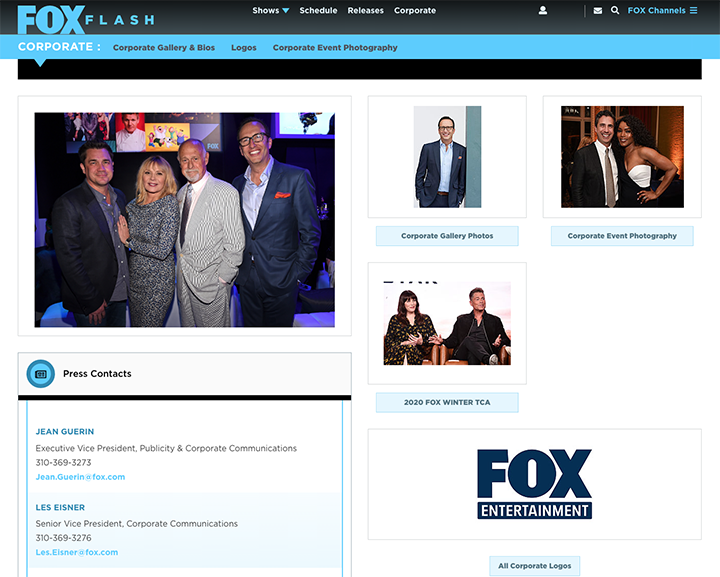Expand the Shows dropdown menu
The image size is (720, 577).
270,10
